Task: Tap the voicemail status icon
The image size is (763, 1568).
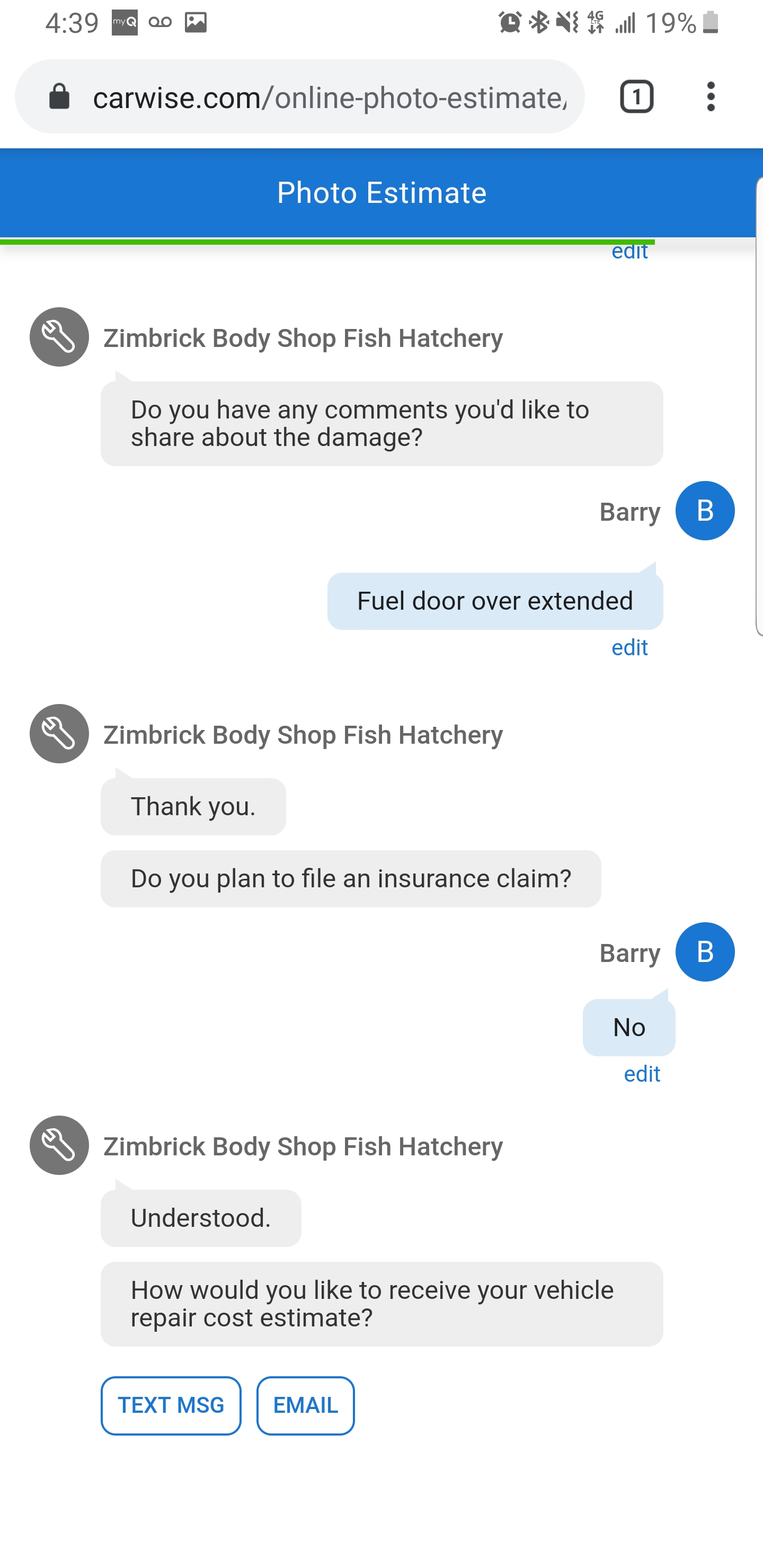Action: pyautogui.click(x=160, y=23)
